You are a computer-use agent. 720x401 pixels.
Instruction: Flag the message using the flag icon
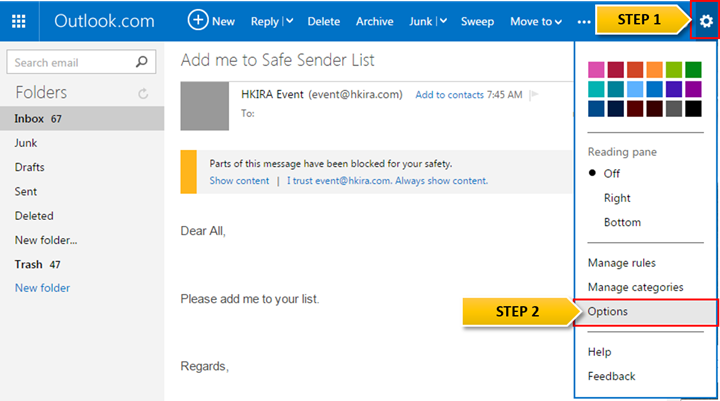(534, 95)
